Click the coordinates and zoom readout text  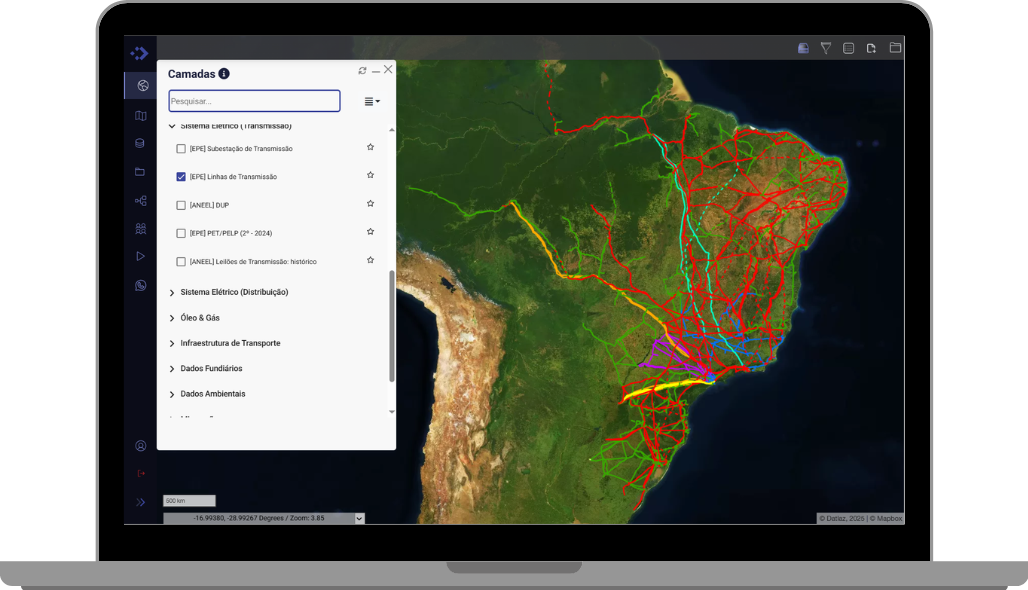coord(259,518)
